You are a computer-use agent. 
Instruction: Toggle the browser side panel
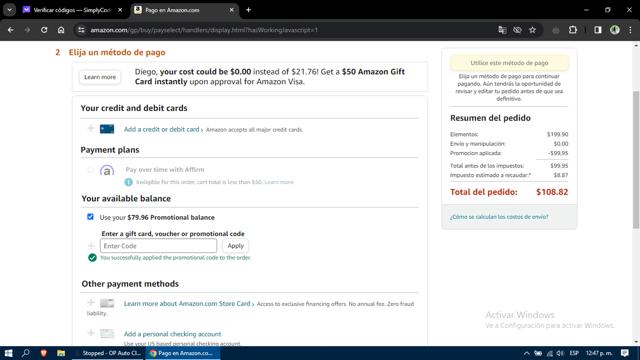coord(598,30)
